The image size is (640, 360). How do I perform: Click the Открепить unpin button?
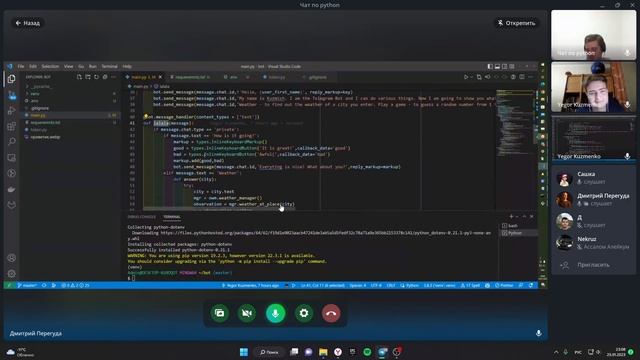coord(516,23)
